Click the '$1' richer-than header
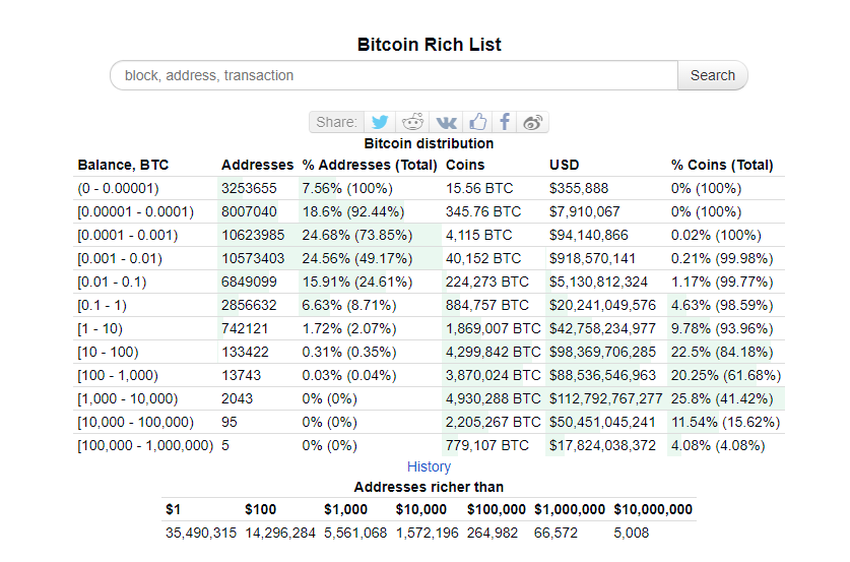The image size is (850, 562). [x=173, y=509]
